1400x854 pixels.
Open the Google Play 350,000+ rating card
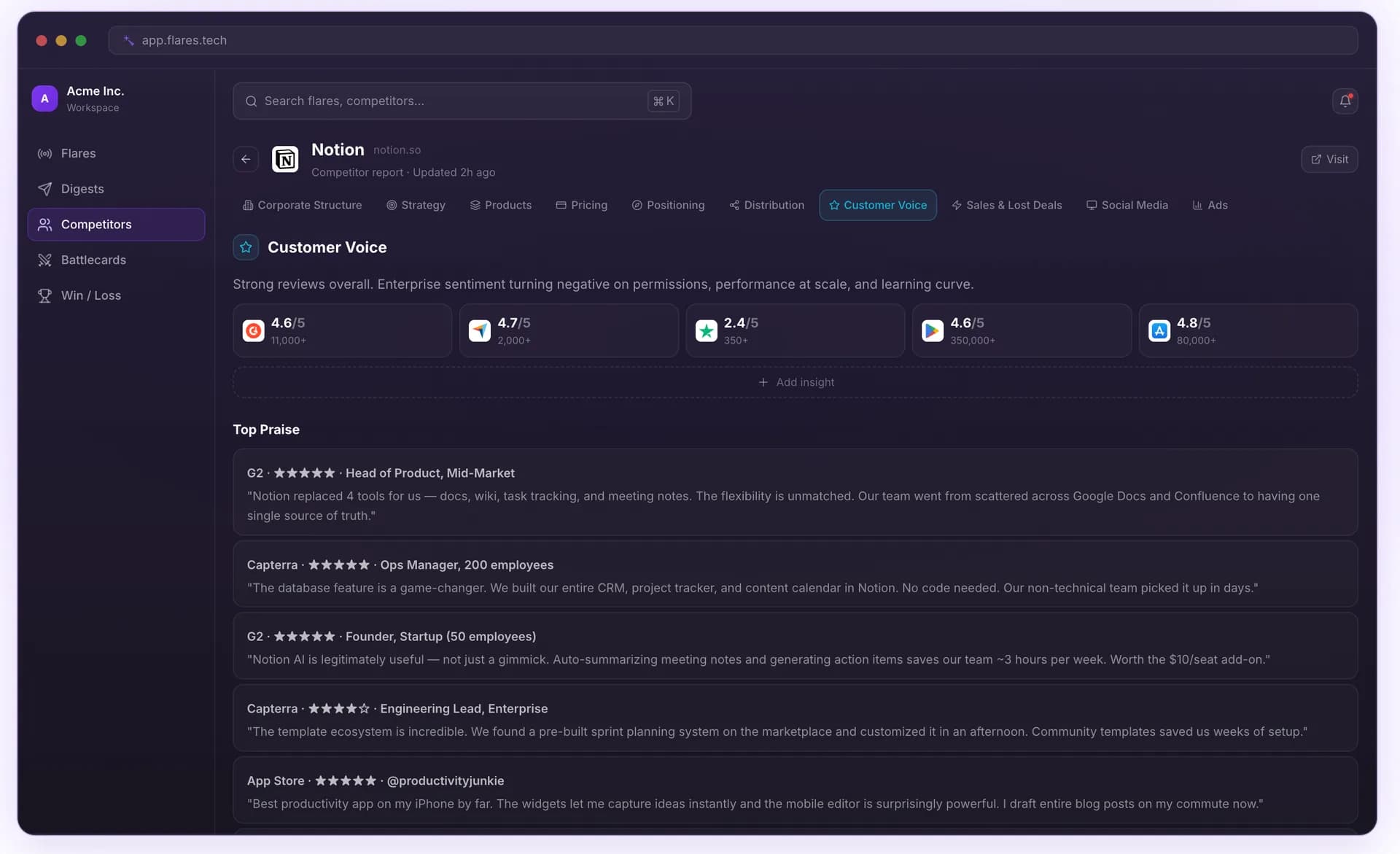tap(1022, 330)
